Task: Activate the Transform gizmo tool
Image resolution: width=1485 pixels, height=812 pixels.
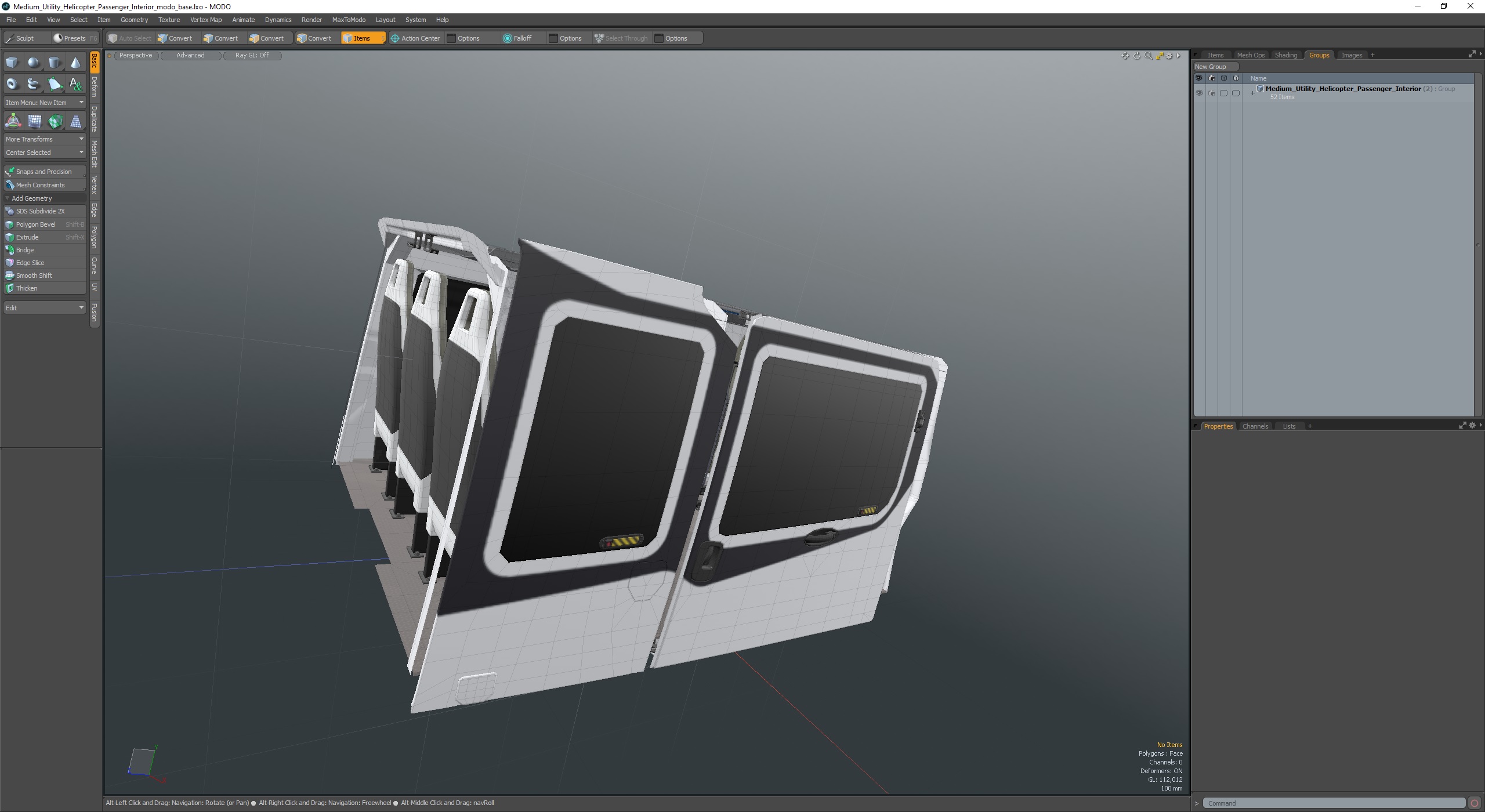Action: click(13, 121)
